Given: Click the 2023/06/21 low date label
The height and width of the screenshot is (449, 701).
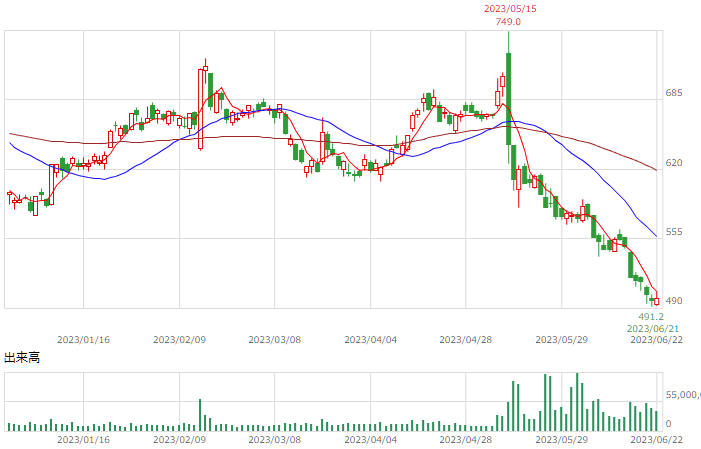Looking at the screenshot, I should (x=653, y=329).
